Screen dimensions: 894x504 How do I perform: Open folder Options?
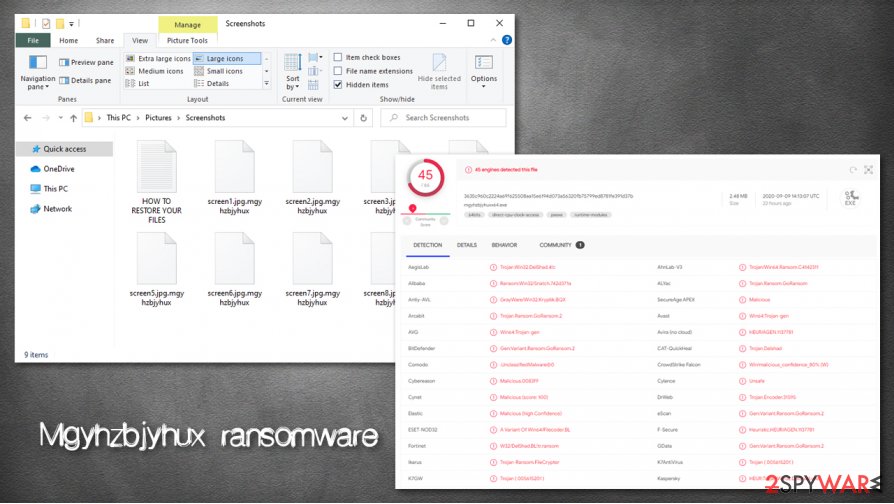483,70
